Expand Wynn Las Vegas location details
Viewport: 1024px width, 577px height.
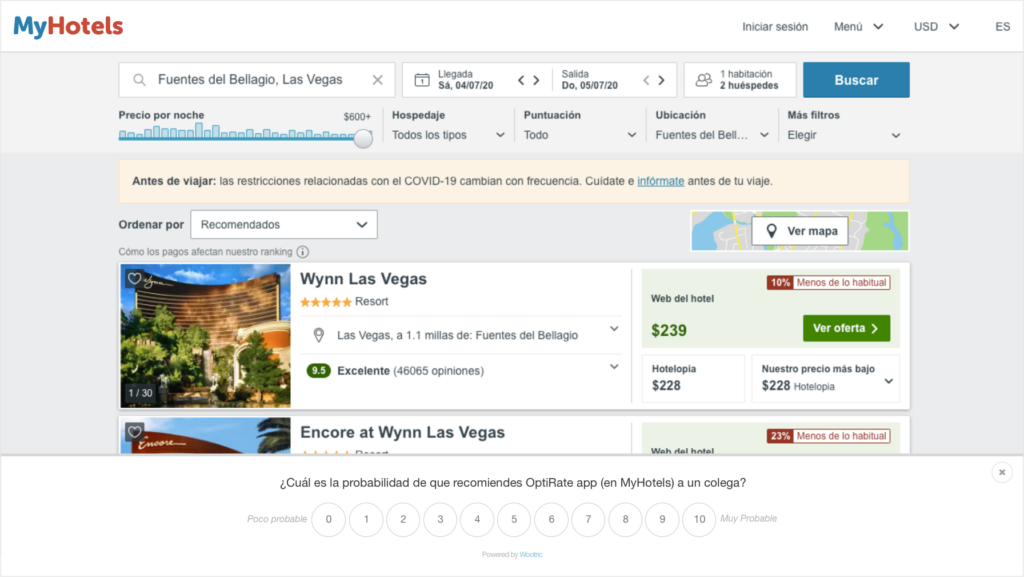(x=614, y=329)
